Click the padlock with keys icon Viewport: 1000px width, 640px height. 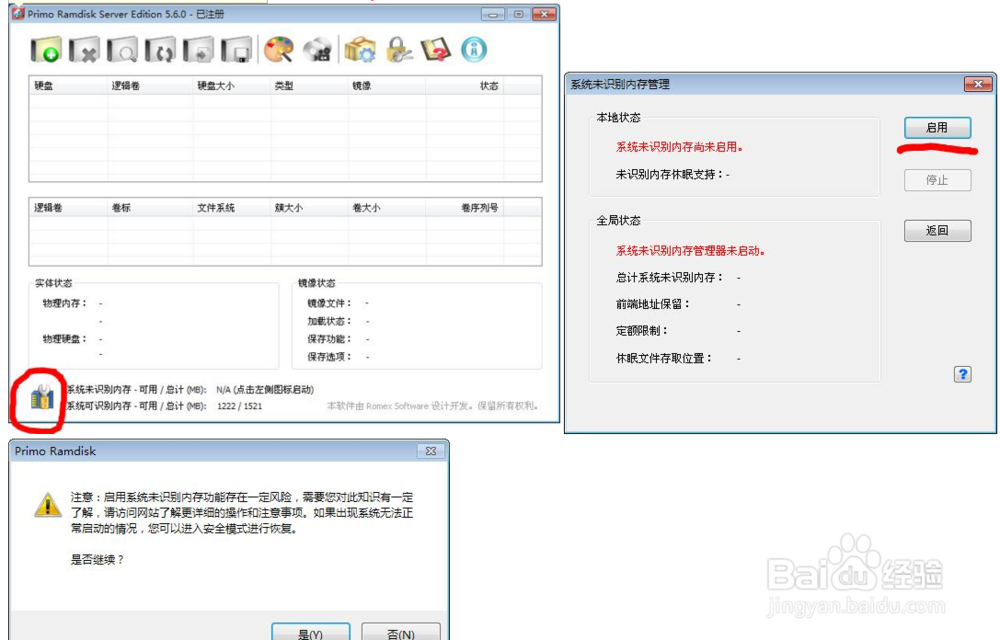click(x=399, y=50)
